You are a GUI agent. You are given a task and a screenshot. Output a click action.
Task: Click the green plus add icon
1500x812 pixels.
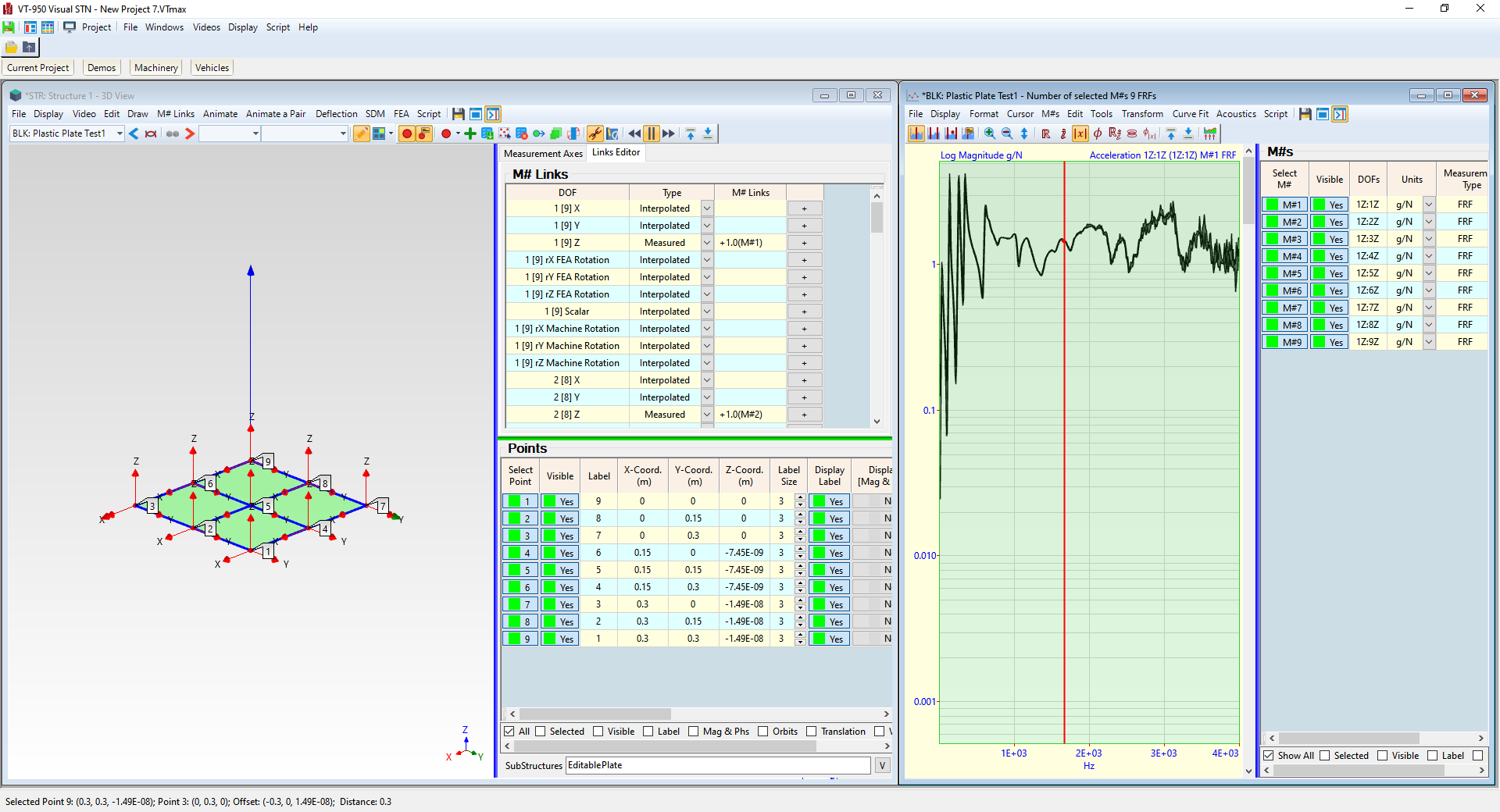click(470, 134)
